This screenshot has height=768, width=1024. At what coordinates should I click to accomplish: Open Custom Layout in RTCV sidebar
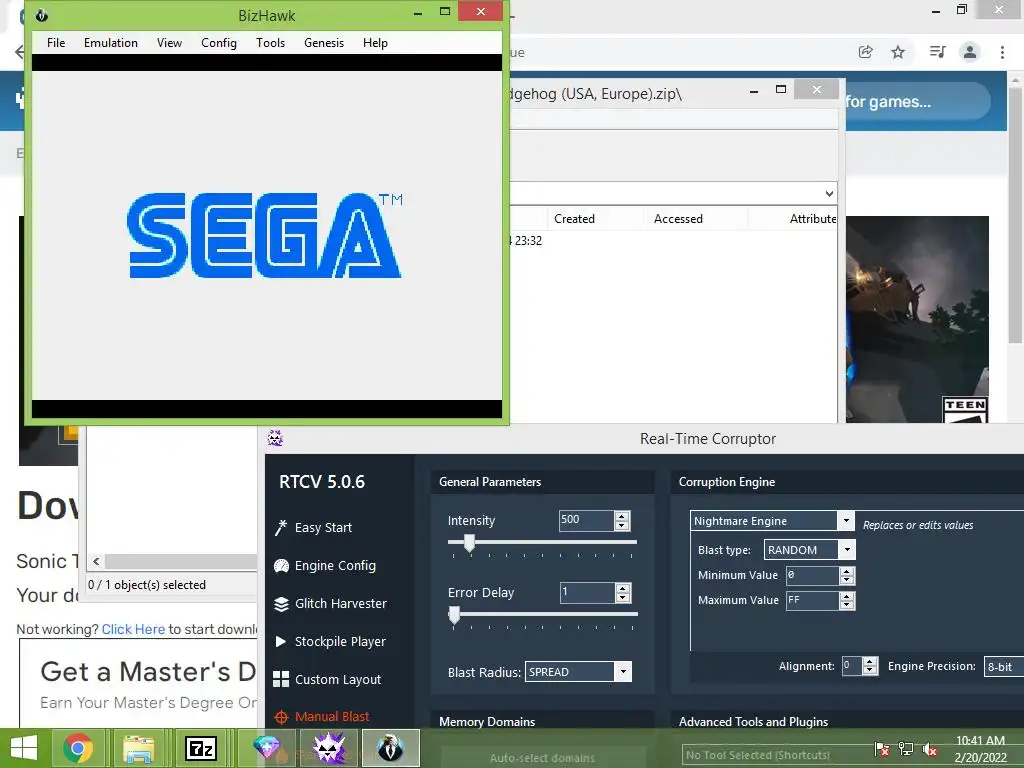pos(328,679)
